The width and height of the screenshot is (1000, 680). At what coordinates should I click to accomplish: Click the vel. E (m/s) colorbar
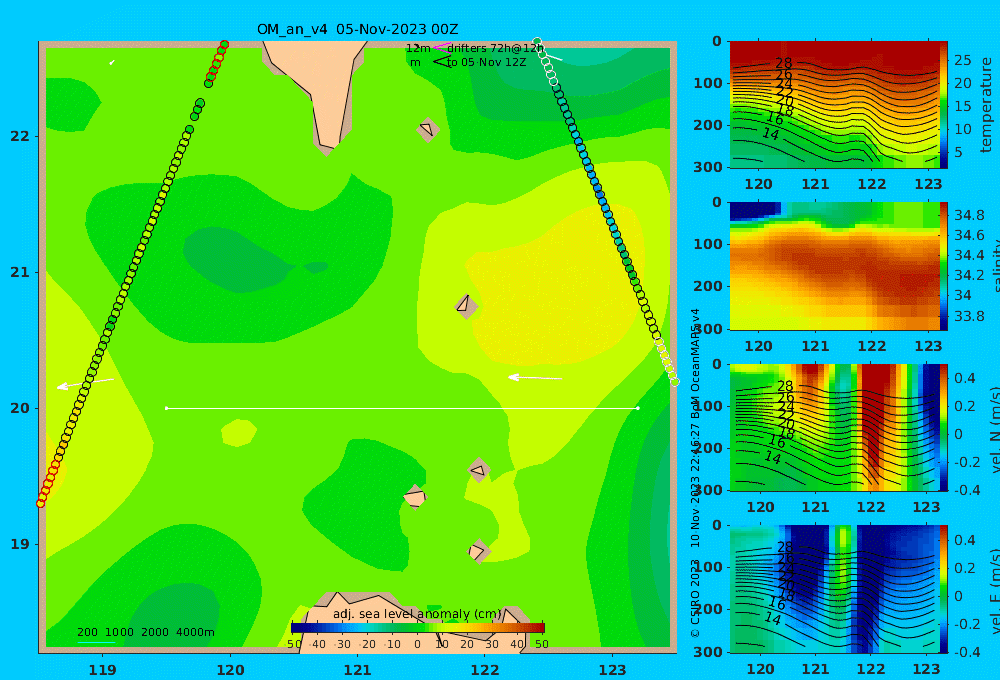coord(944,589)
